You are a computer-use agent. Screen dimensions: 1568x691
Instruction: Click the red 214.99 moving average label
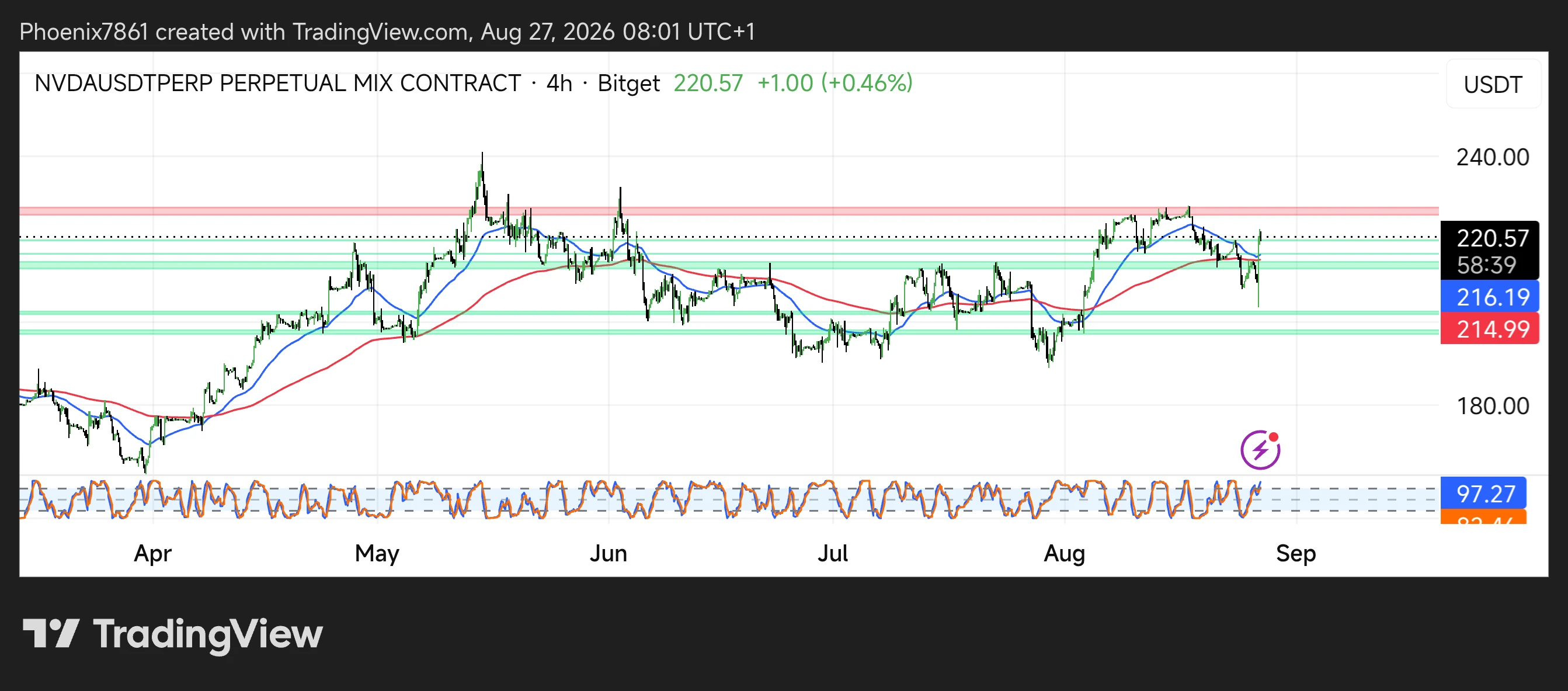[1490, 329]
